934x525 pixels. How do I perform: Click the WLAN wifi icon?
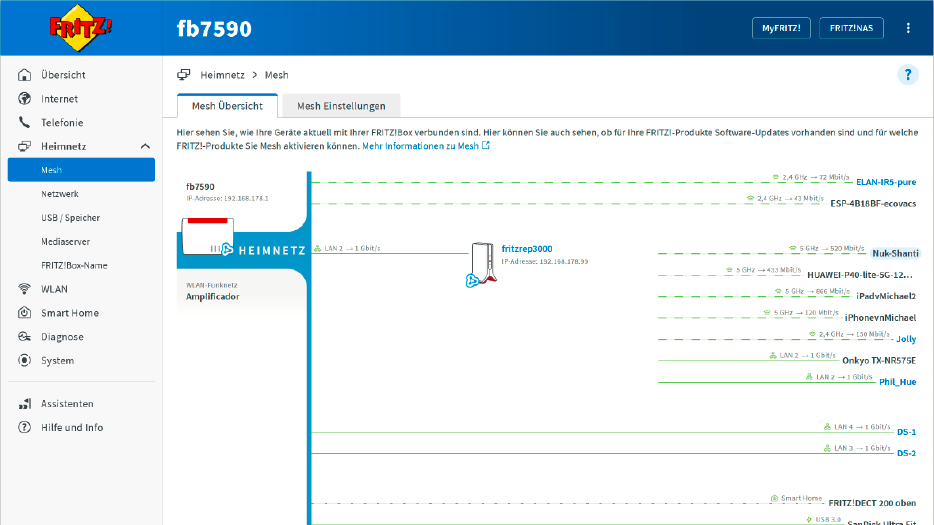(x=24, y=289)
